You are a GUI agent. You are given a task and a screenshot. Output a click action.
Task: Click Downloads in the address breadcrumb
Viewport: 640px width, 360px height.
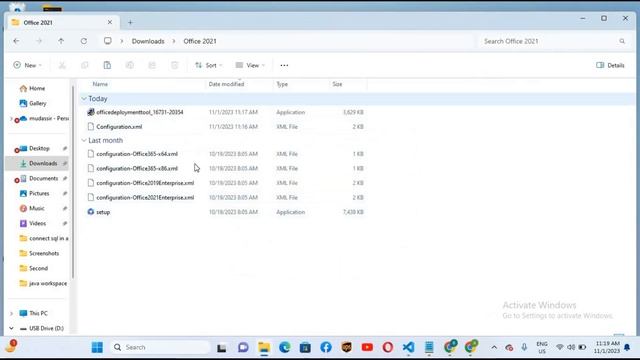[x=148, y=41]
